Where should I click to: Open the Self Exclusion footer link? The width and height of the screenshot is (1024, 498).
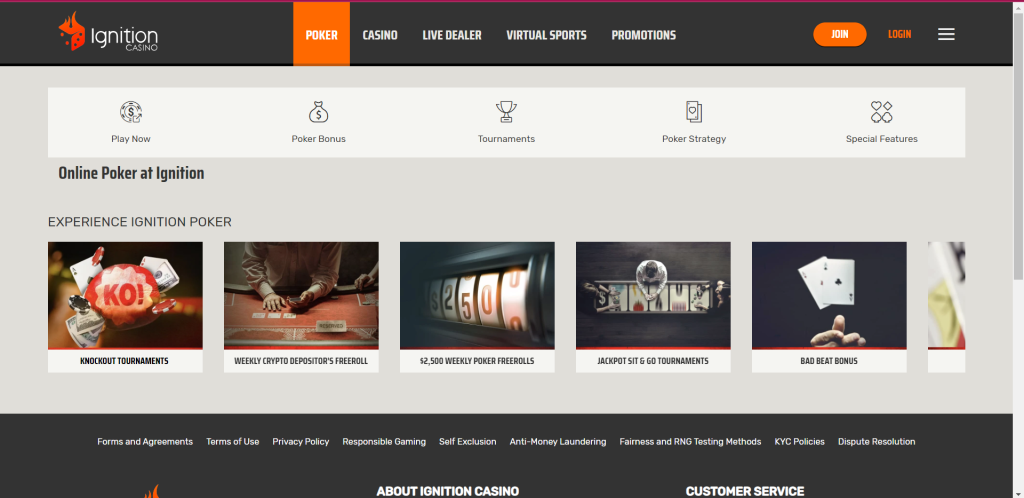[468, 442]
